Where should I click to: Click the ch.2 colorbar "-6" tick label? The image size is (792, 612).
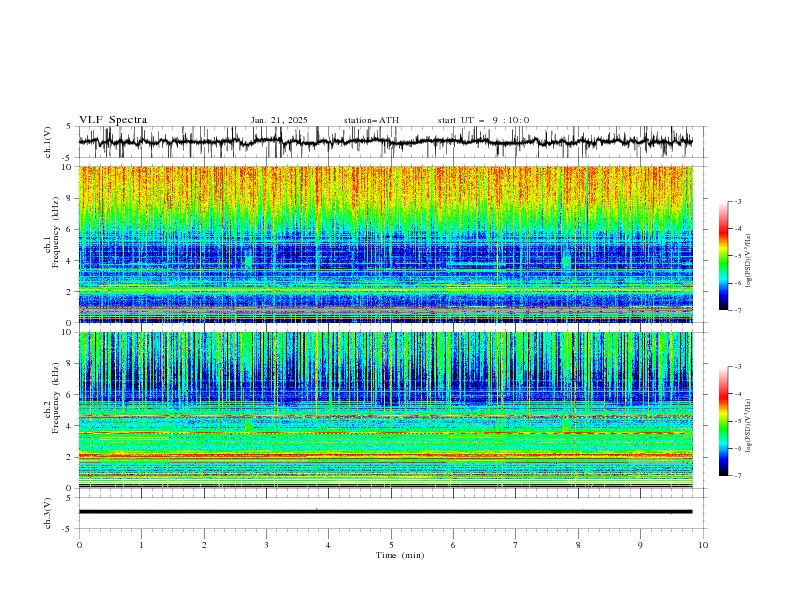738,448
